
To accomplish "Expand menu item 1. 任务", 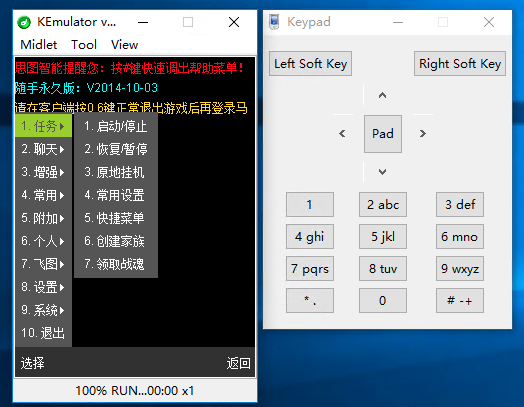I will 43,126.
